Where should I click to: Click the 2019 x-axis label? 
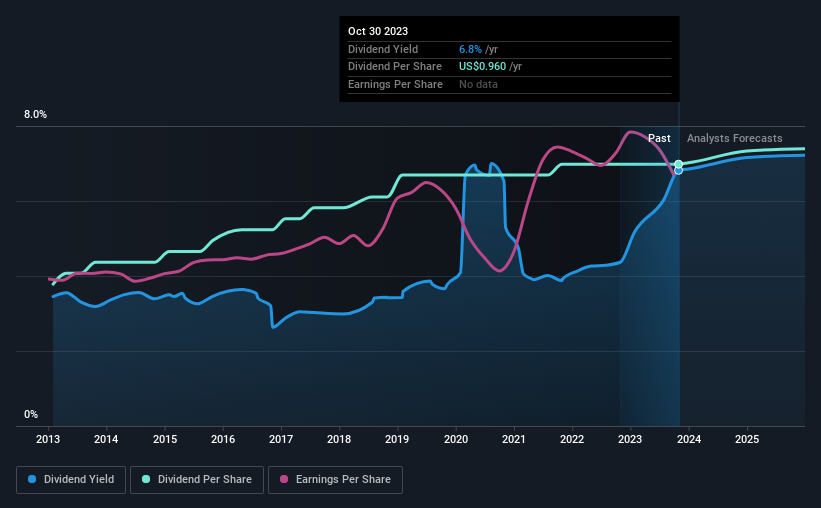[397, 439]
